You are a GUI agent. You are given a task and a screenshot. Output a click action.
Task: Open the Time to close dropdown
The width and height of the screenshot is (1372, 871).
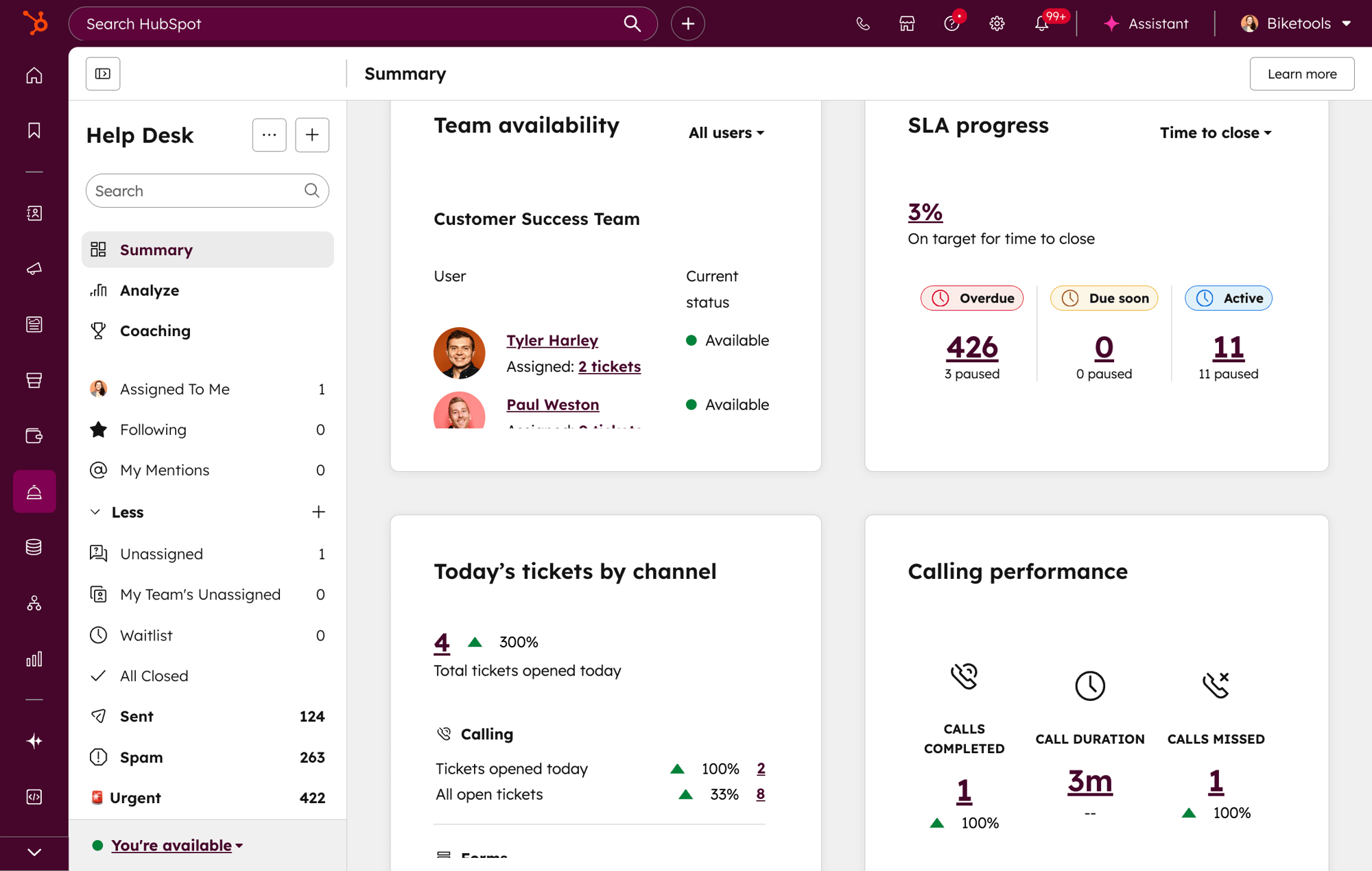[1215, 132]
